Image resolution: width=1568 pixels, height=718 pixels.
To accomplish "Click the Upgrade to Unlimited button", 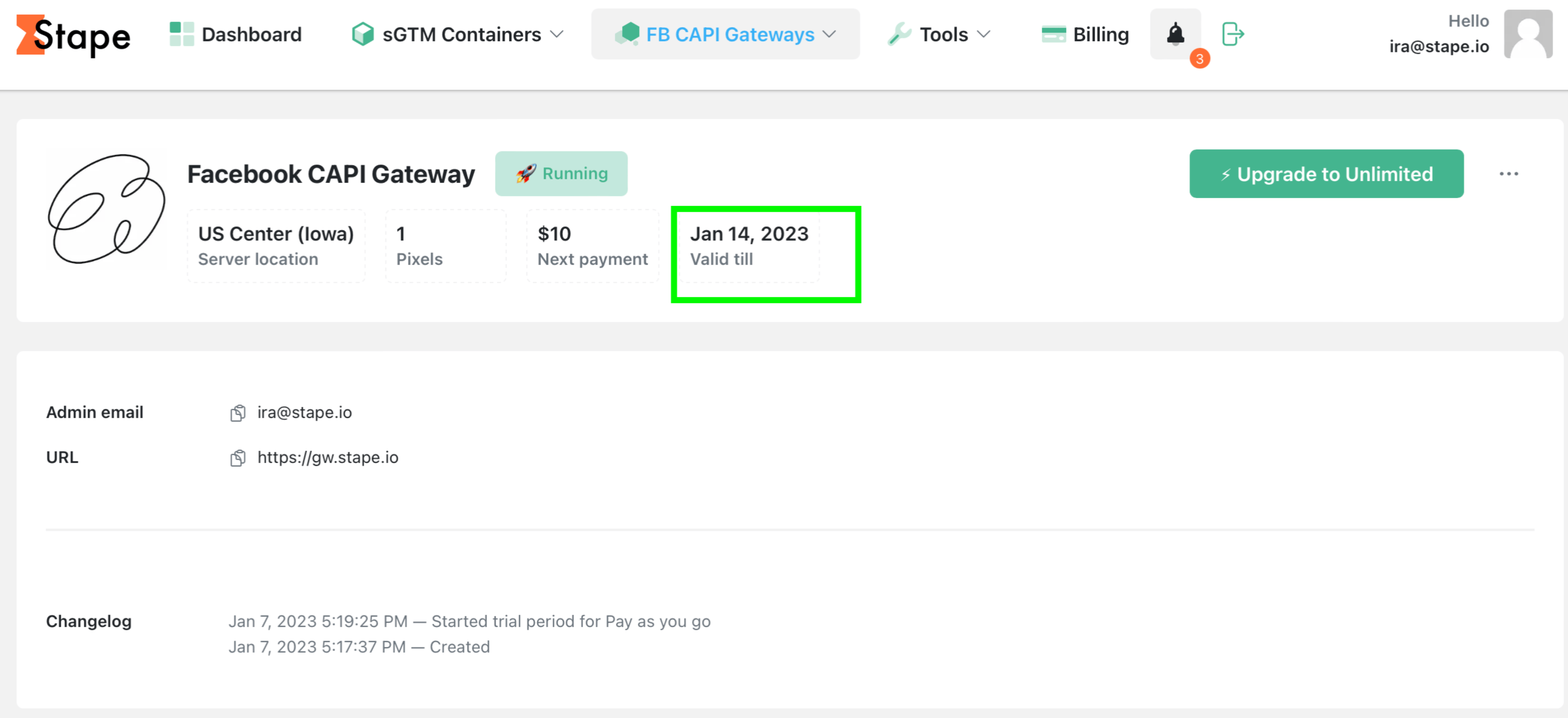I will [1326, 174].
